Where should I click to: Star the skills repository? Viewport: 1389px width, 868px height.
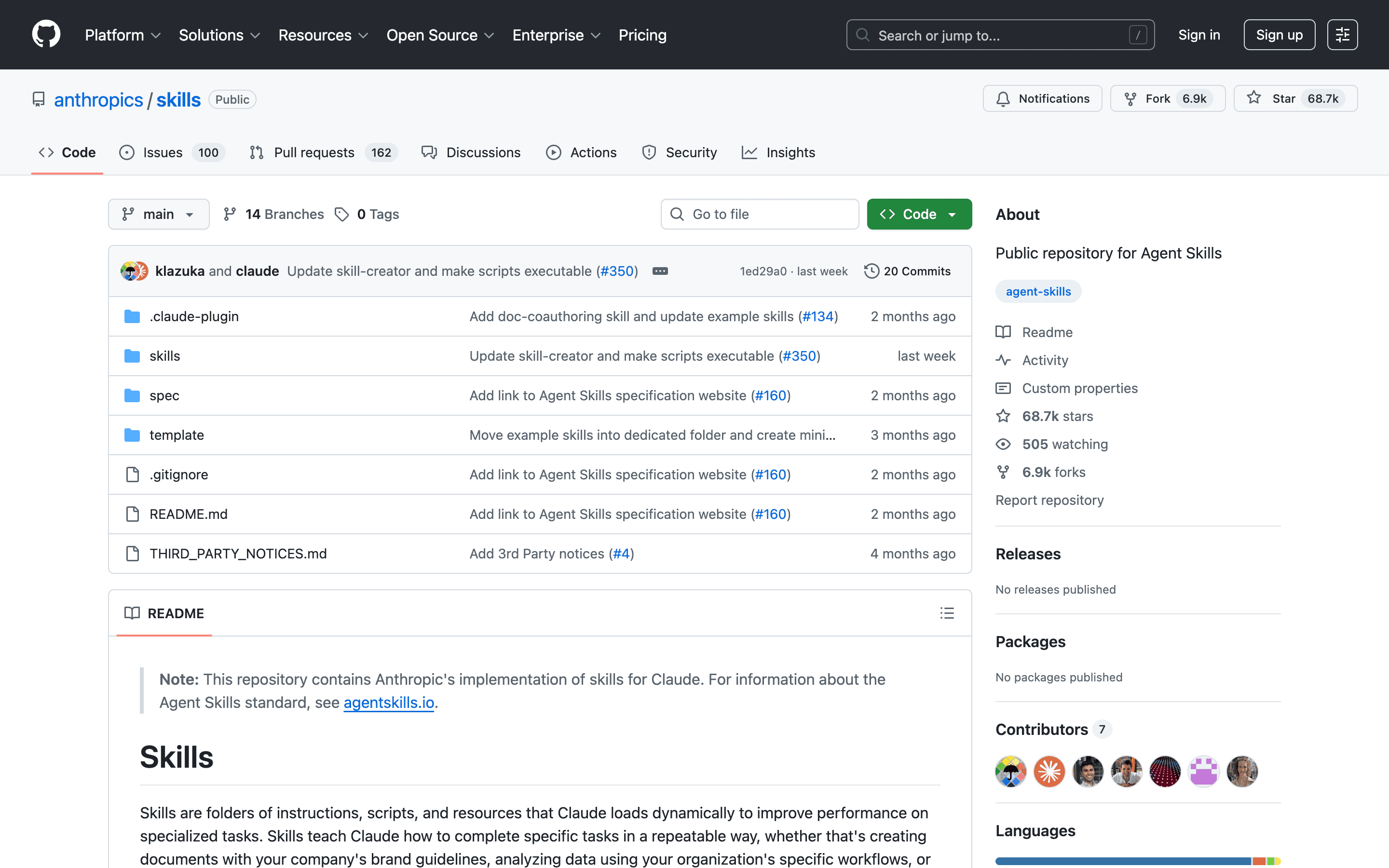coord(1294,98)
